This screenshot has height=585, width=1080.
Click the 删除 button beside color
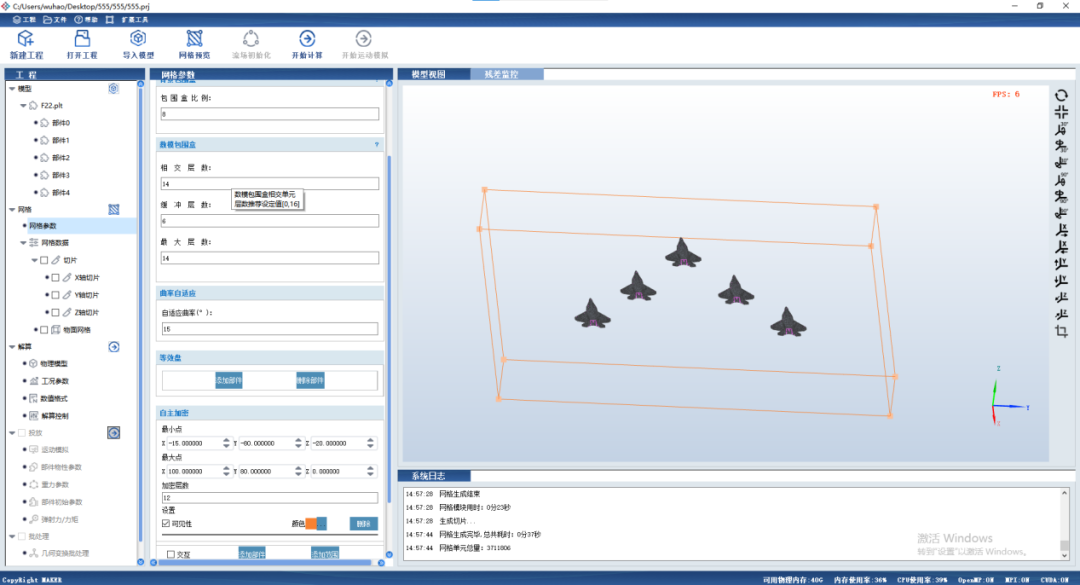pyautogui.click(x=363, y=524)
